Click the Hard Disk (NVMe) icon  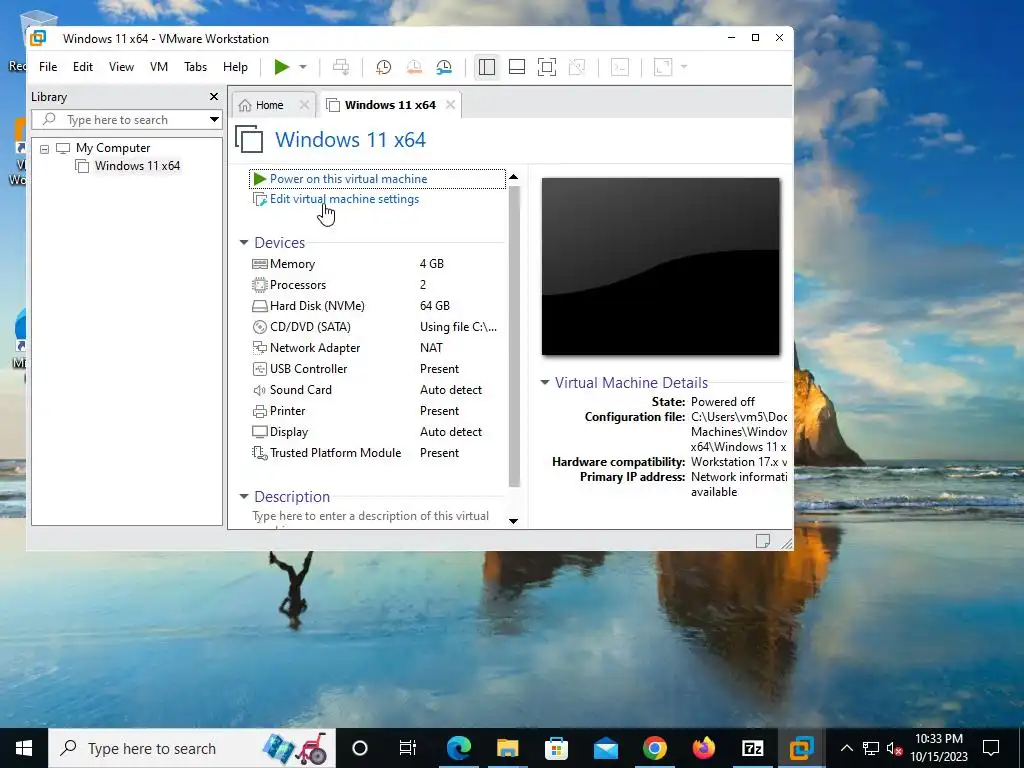point(260,306)
